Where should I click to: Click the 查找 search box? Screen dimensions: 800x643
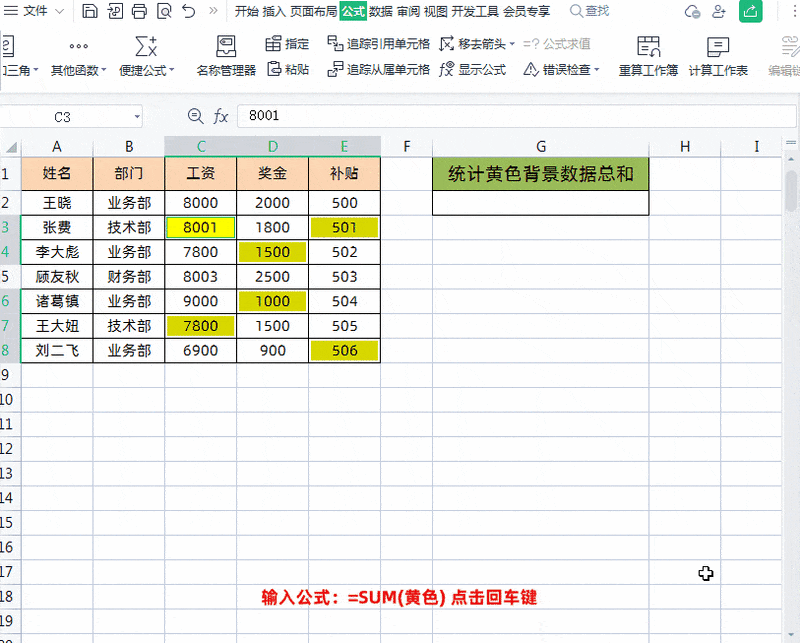point(590,11)
